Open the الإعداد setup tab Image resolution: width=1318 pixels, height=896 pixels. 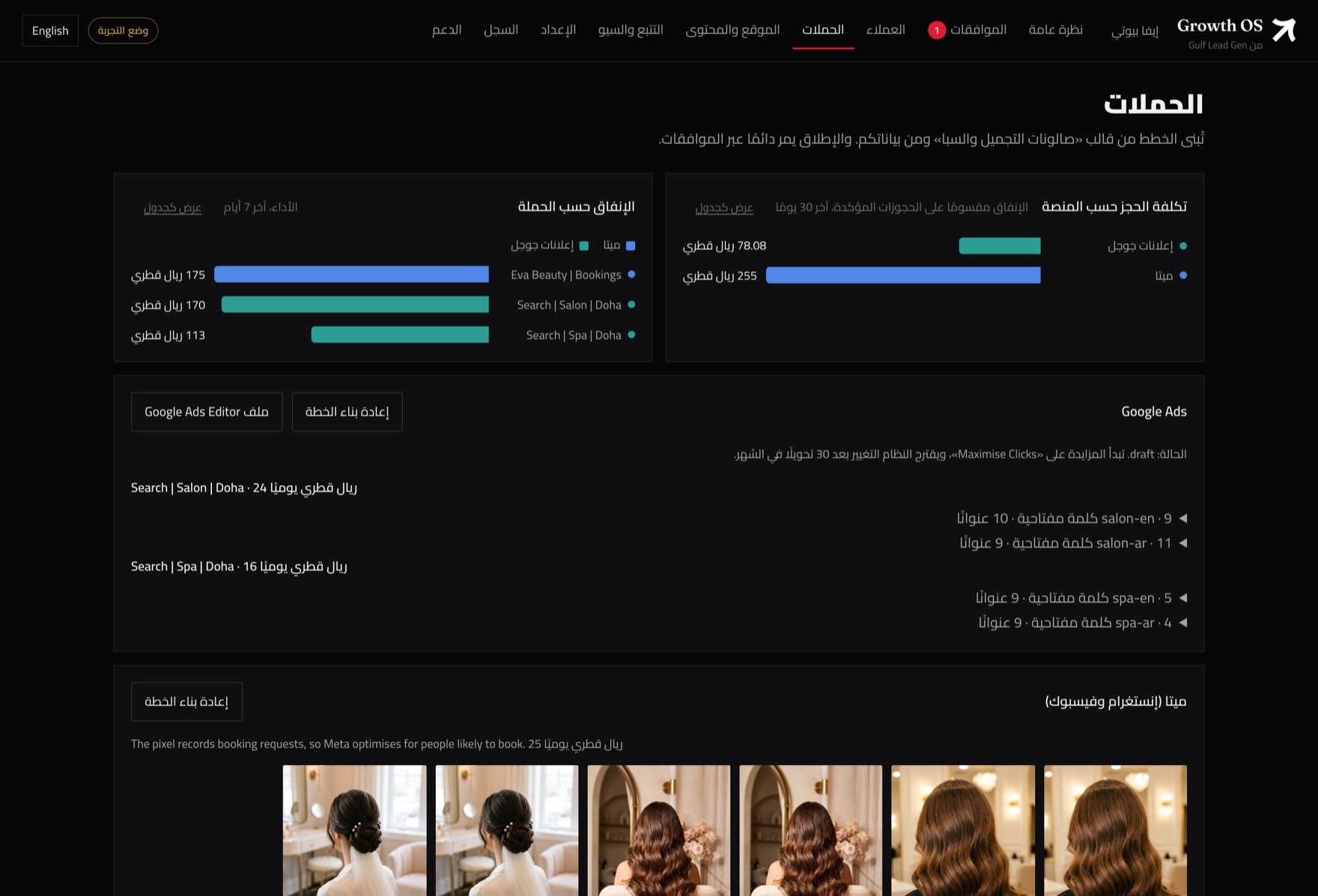coord(558,30)
